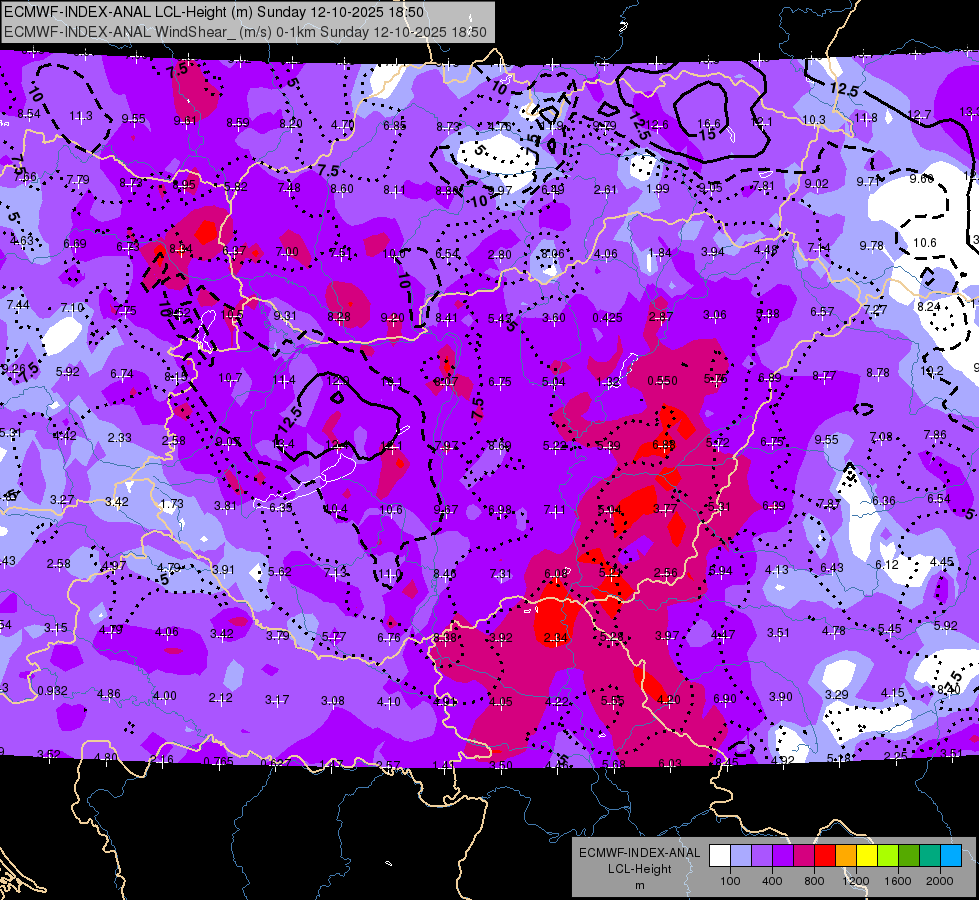Click the legend LCL-Height label
Viewport: 979px width, 900px height.
[639, 869]
